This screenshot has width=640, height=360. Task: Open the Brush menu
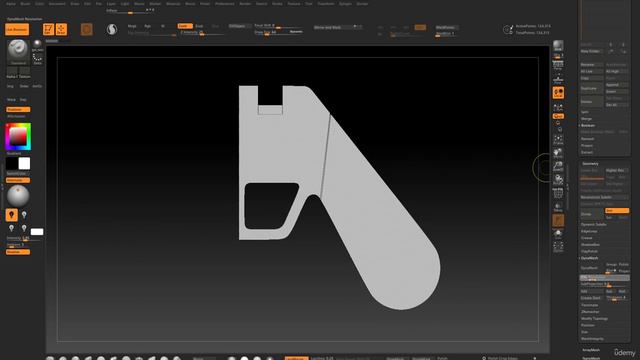(25, 4)
